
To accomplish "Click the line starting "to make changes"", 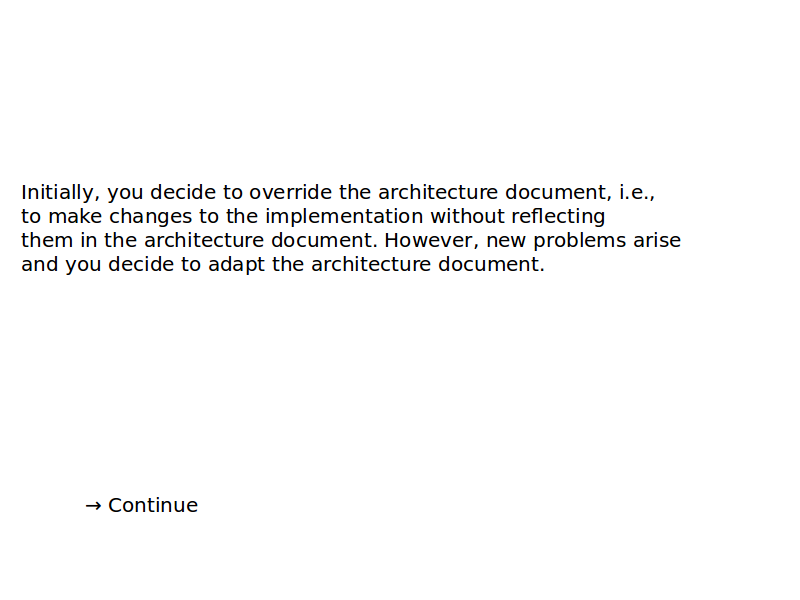I will coord(313,216).
